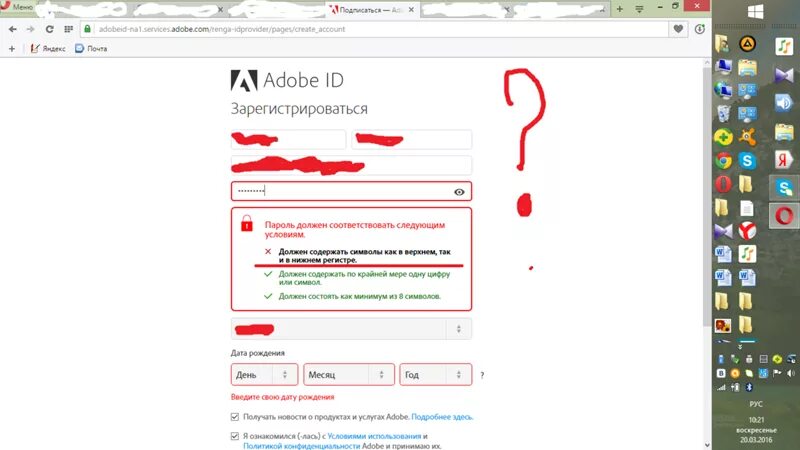Open the Условиями использования link

point(374,436)
